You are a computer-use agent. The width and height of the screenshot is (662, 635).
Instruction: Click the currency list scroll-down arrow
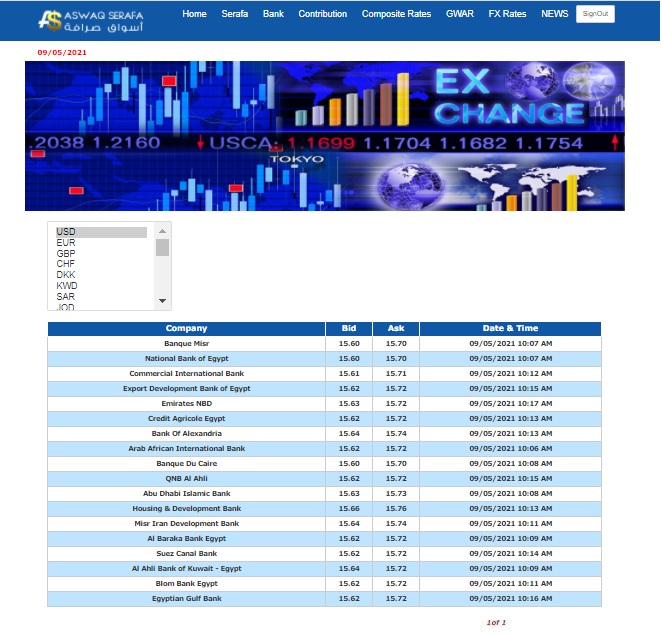[x=163, y=301]
